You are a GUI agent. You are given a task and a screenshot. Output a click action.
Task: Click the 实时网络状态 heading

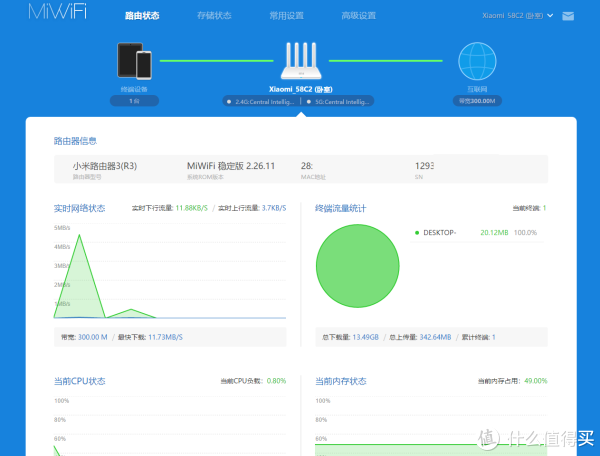click(80, 208)
